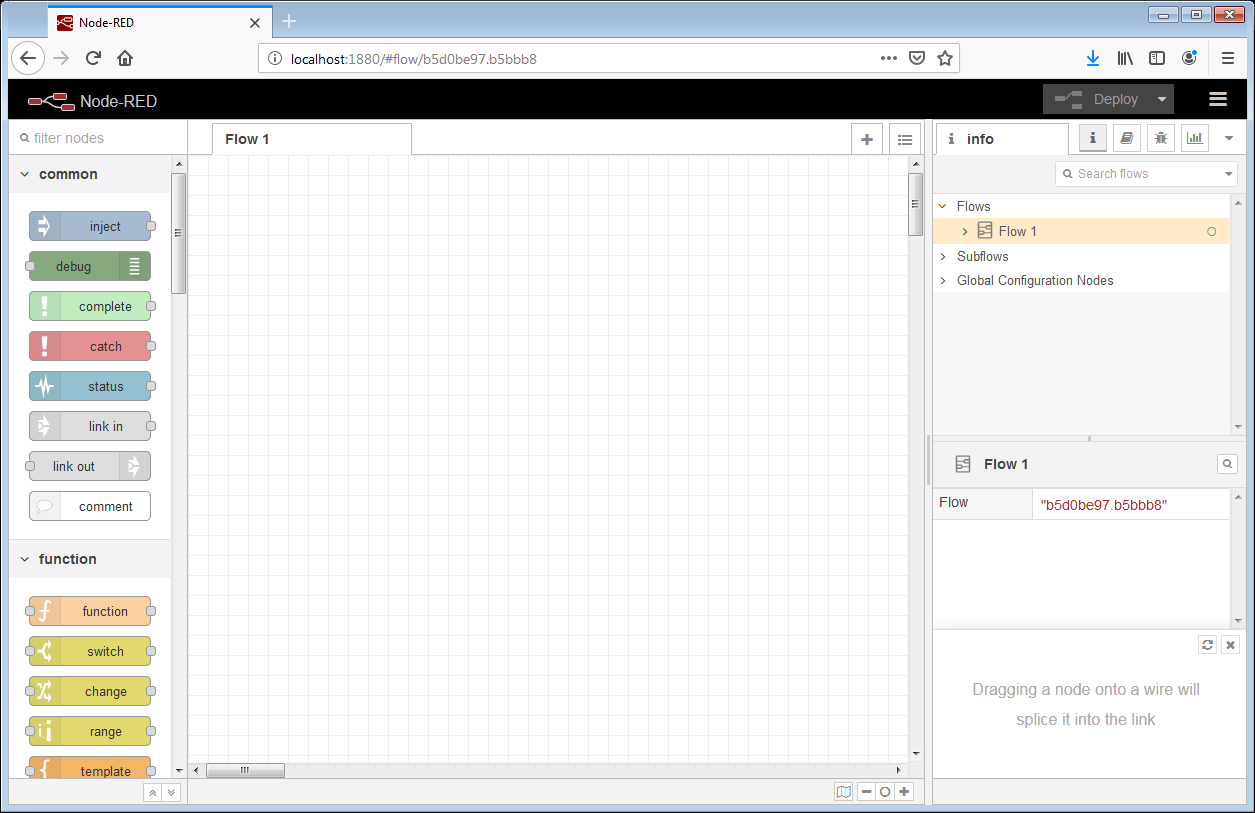Select the inject node in the palette
Screen dimensions: 1255x813
90,227
